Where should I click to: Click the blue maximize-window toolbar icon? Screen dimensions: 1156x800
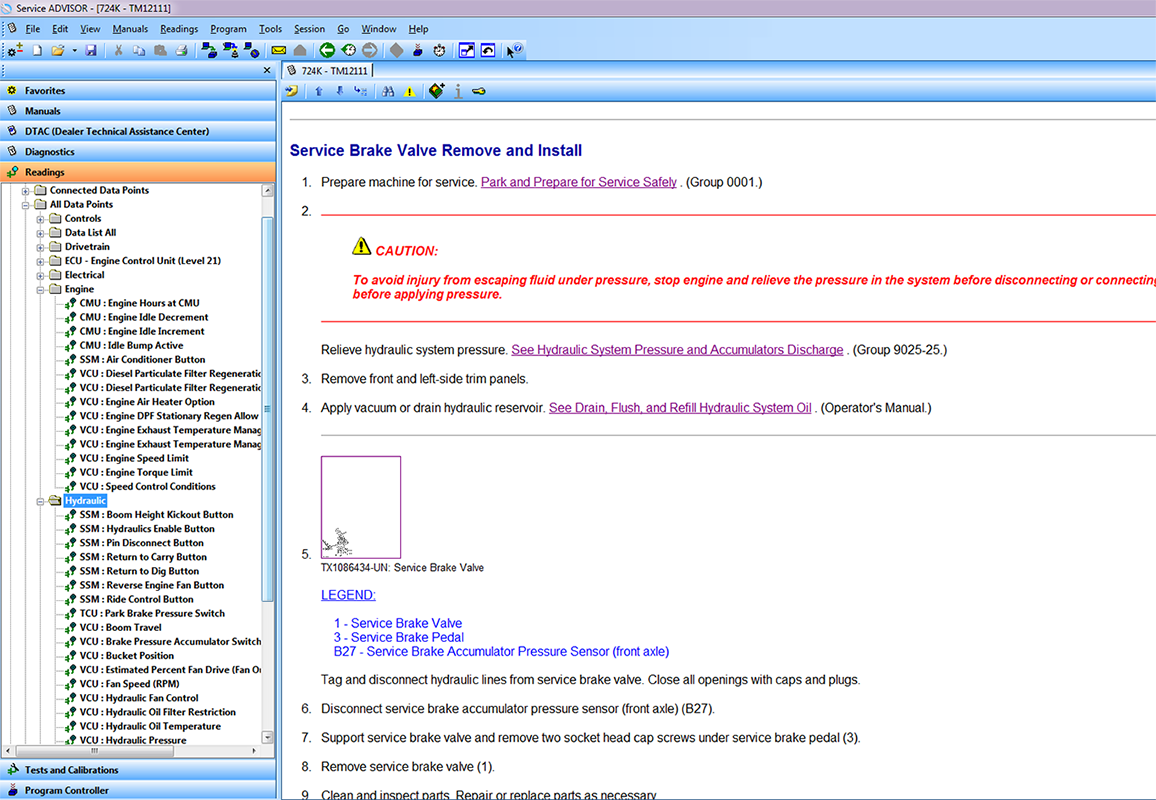[x=467, y=50]
